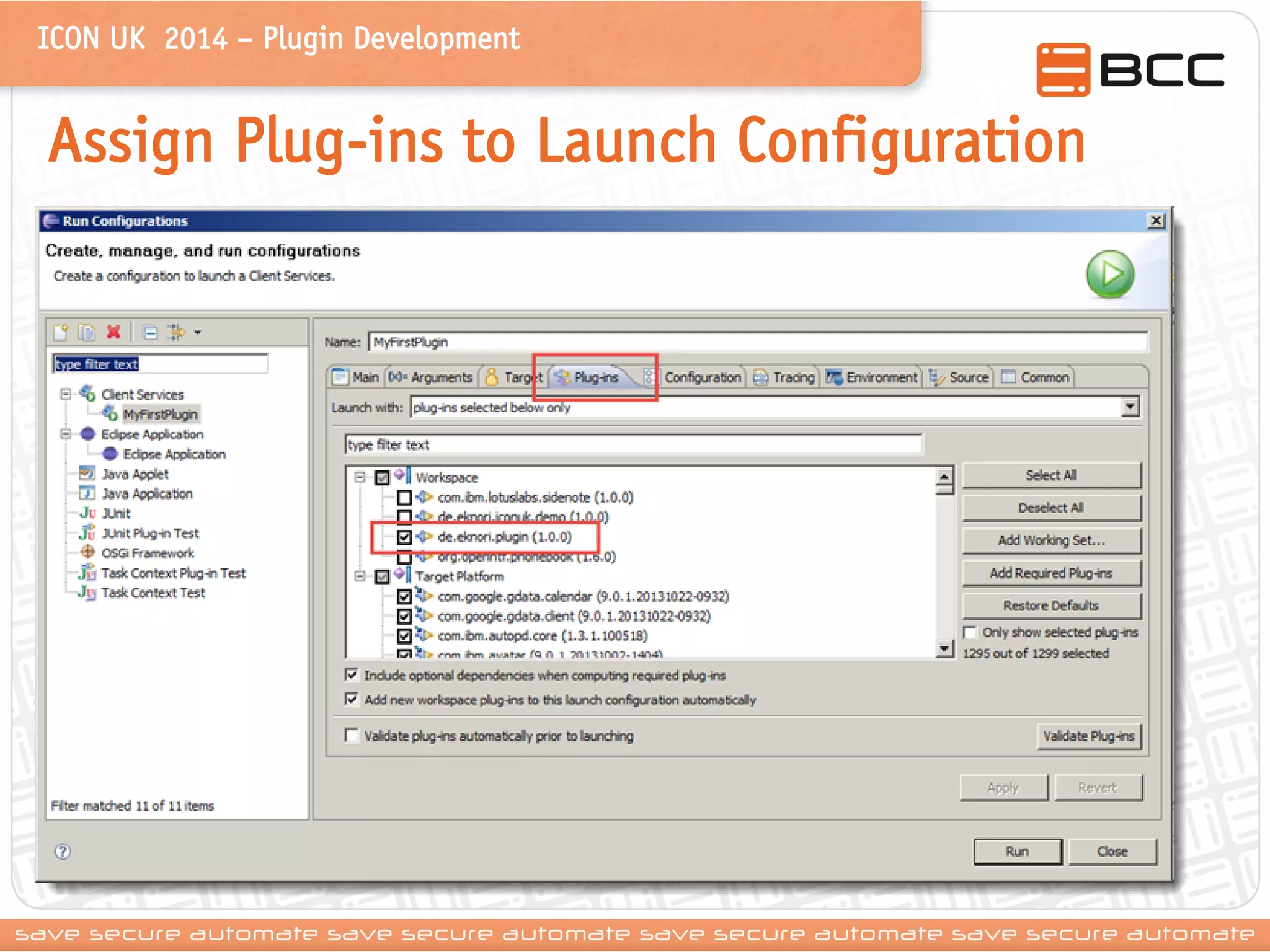The width and height of the screenshot is (1270, 952).
Task: Click the com.ibm.lotuslabs.sidenote plug-in icon
Action: (424, 497)
